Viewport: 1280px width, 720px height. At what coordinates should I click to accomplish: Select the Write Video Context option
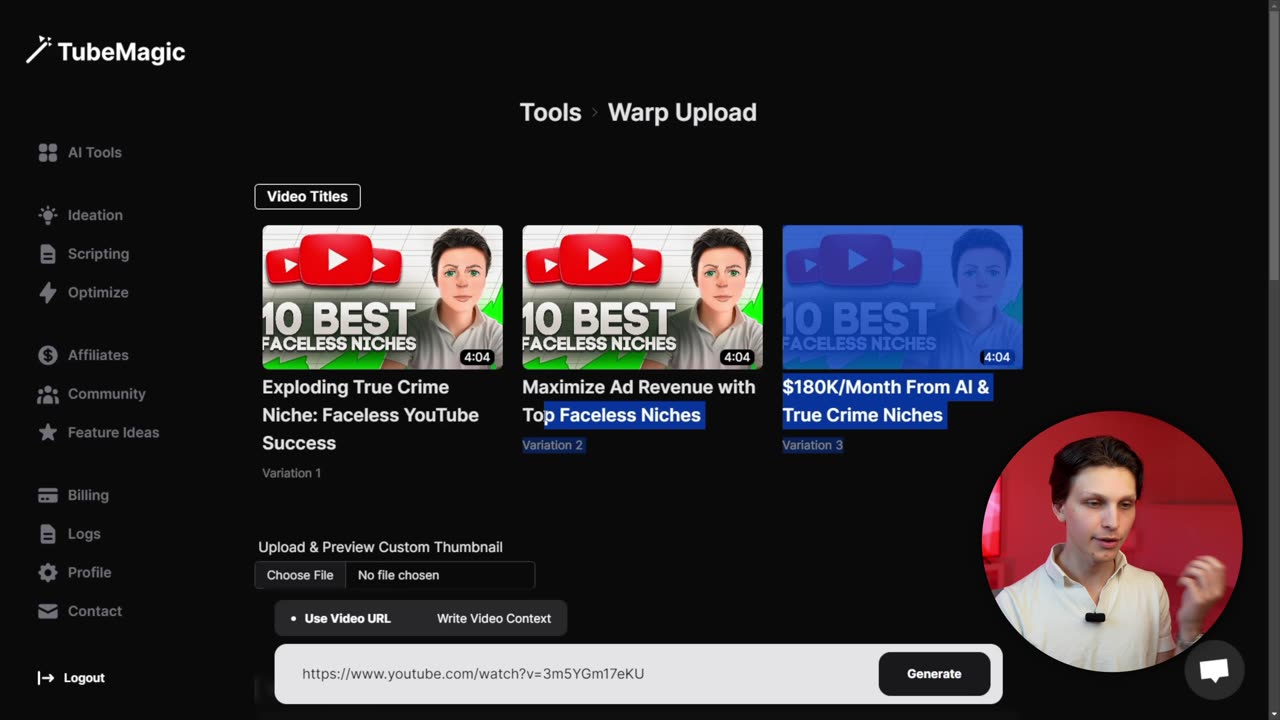tap(494, 618)
